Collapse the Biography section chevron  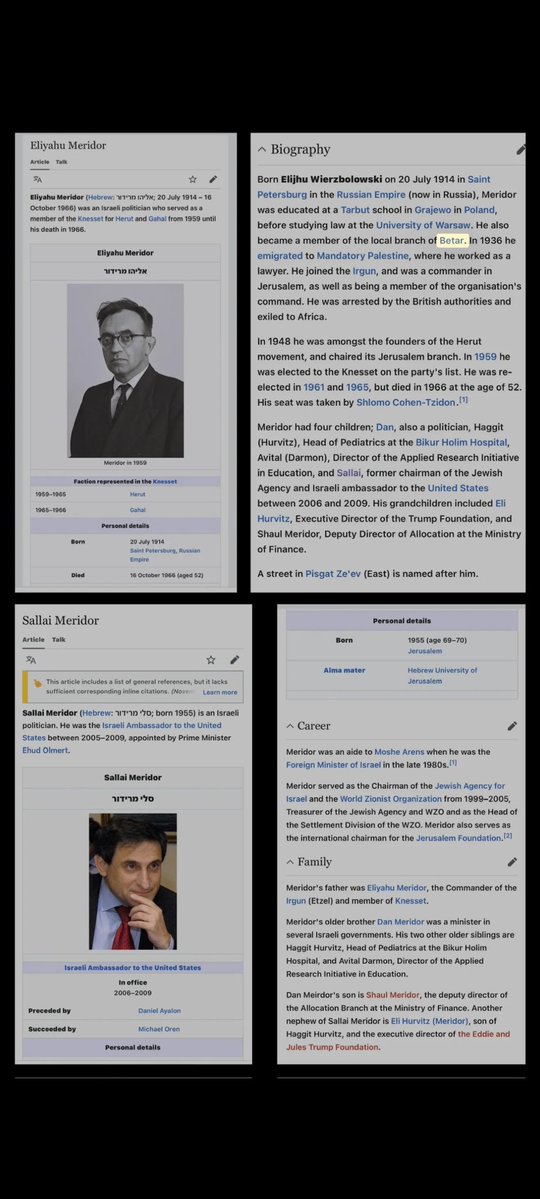tap(262, 150)
